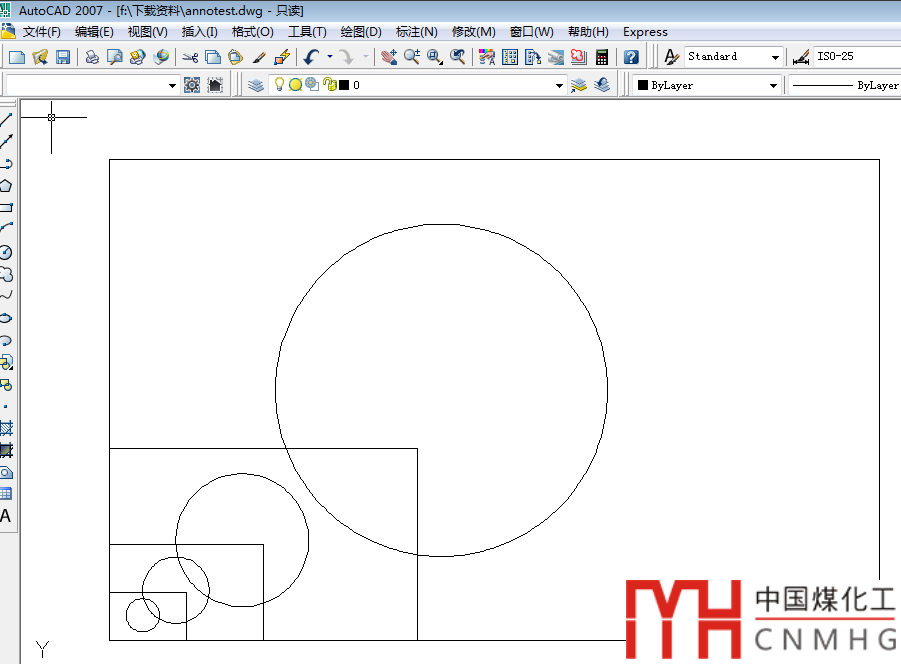
Task: Toggle freeze/thaw sun icon for layer 0
Action: tap(296, 86)
